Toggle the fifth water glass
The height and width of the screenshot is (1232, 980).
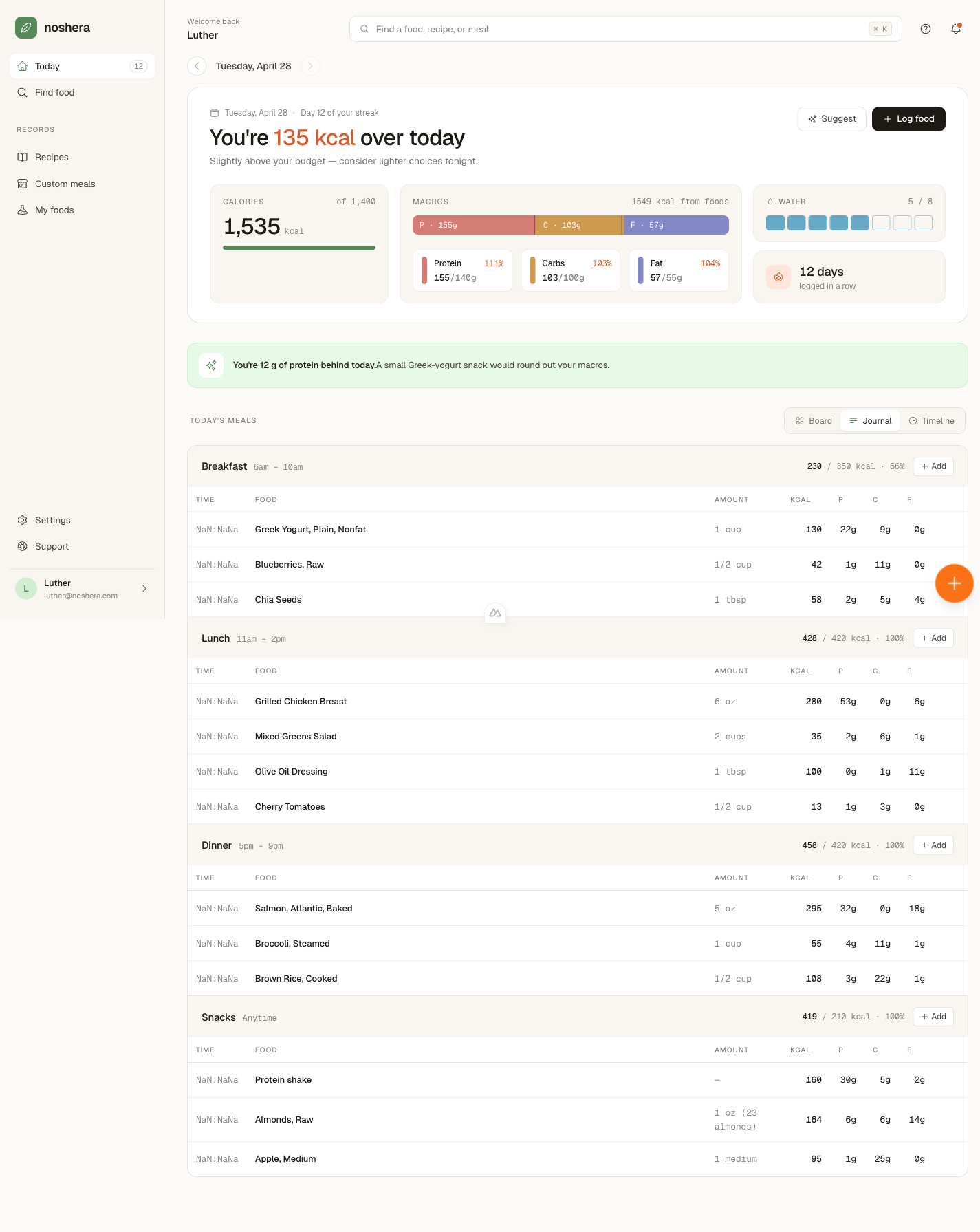860,223
